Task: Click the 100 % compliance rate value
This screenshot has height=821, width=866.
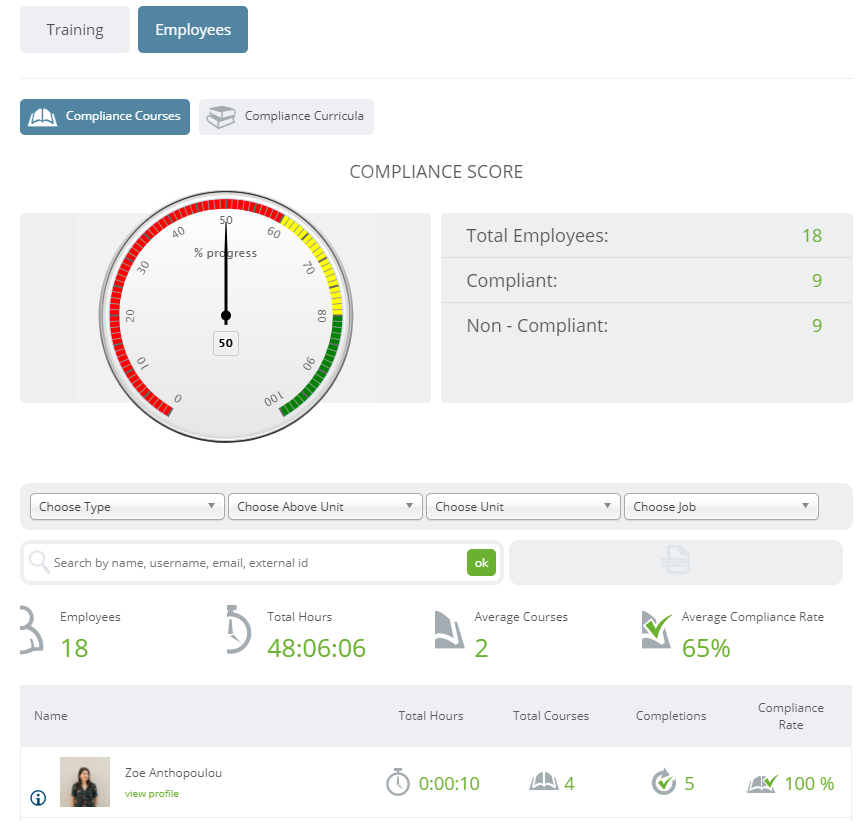Action: tap(810, 783)
